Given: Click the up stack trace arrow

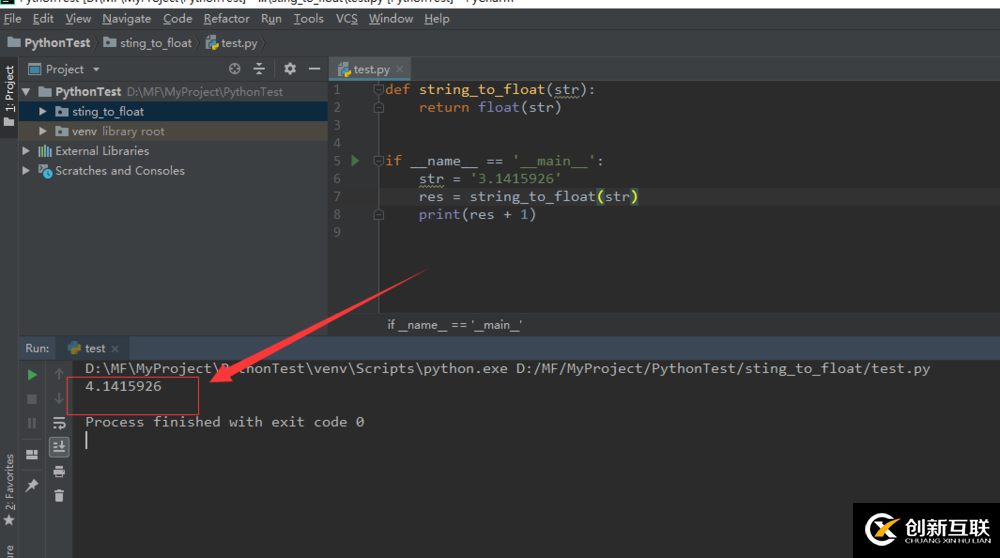Looking at the screenshot, I should (59, 374).
